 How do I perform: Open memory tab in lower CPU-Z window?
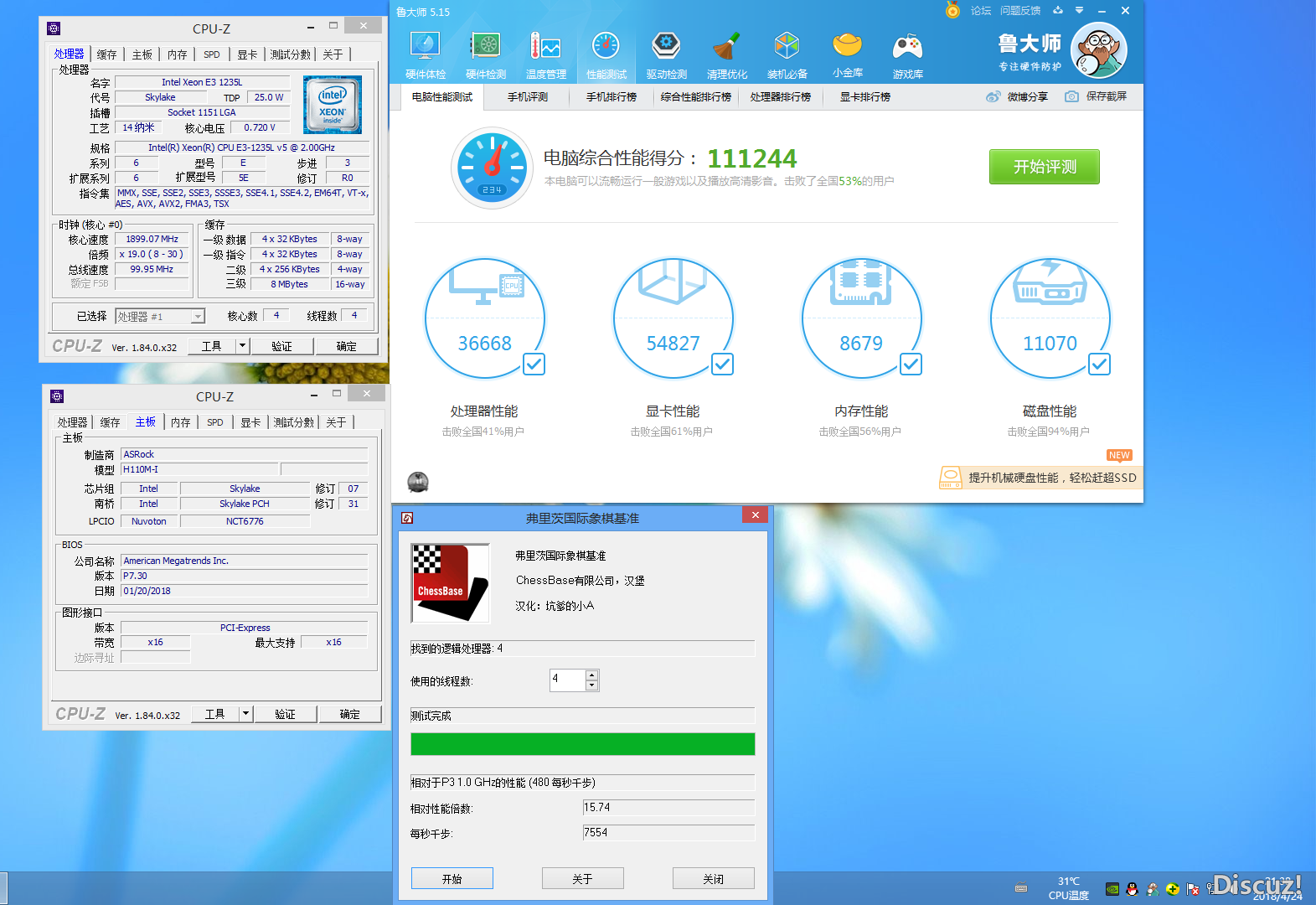click(x=181, y=422)
